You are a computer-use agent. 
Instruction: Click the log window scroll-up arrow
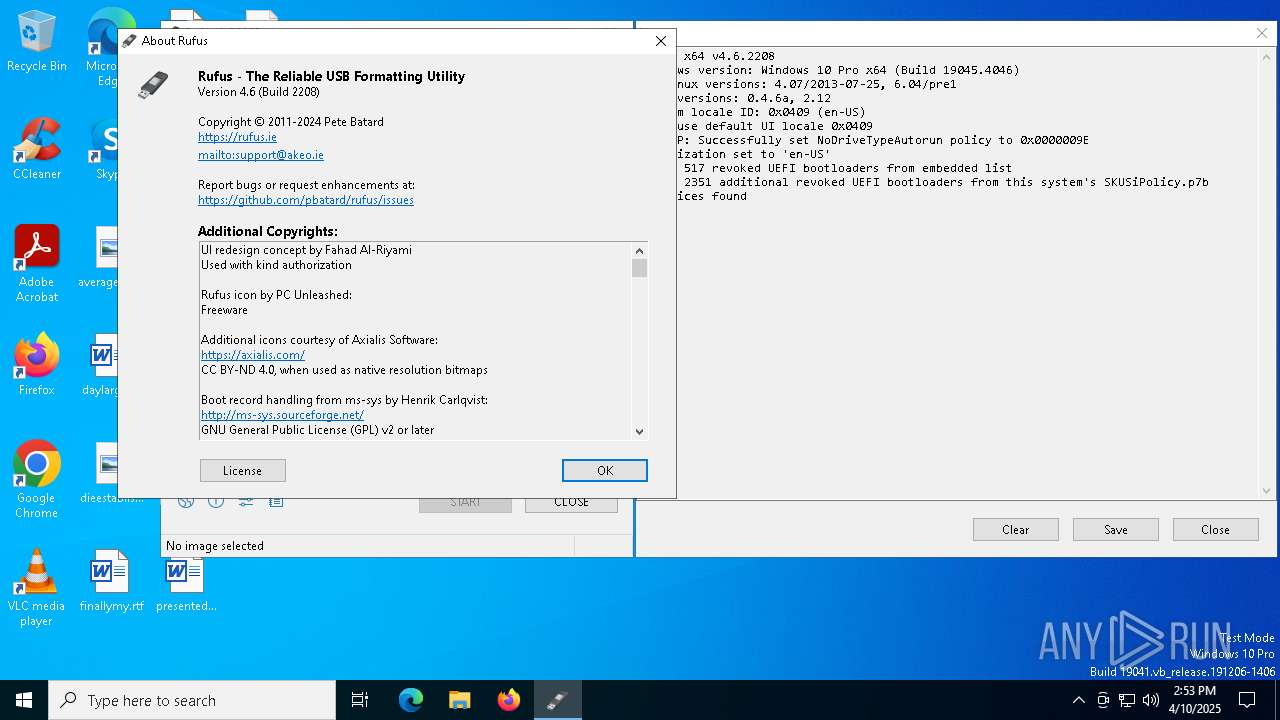(1267, 56)
